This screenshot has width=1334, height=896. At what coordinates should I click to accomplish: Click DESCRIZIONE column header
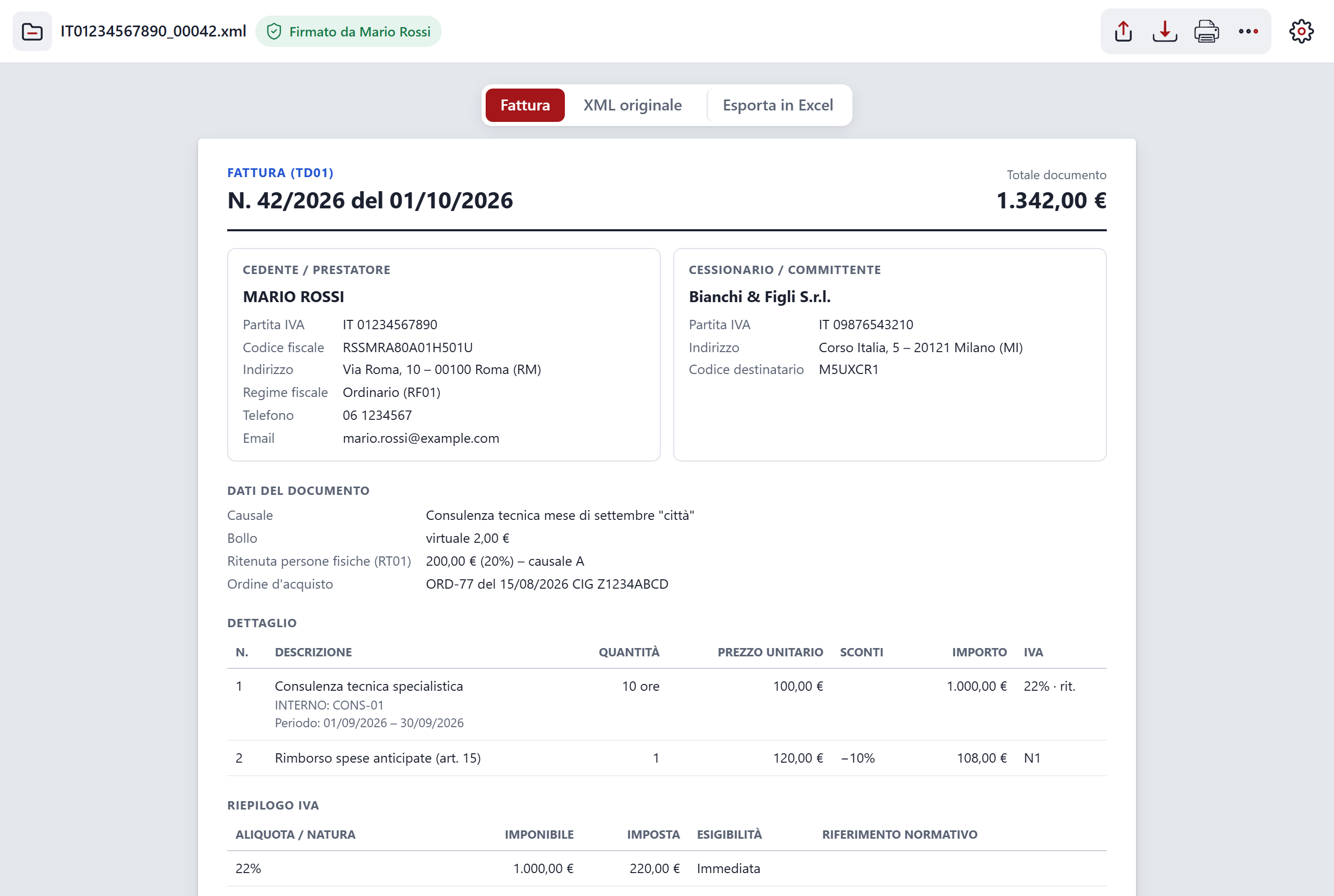point(313,652)
